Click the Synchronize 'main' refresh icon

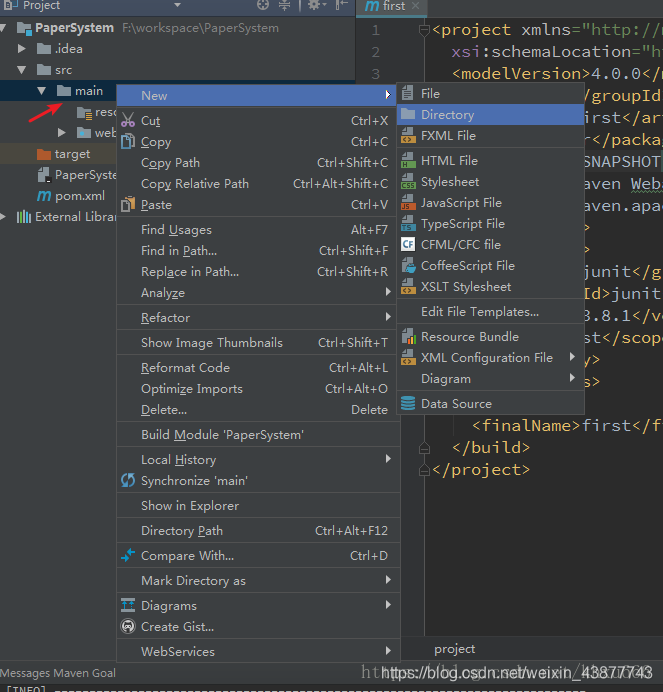click(128, 481)
